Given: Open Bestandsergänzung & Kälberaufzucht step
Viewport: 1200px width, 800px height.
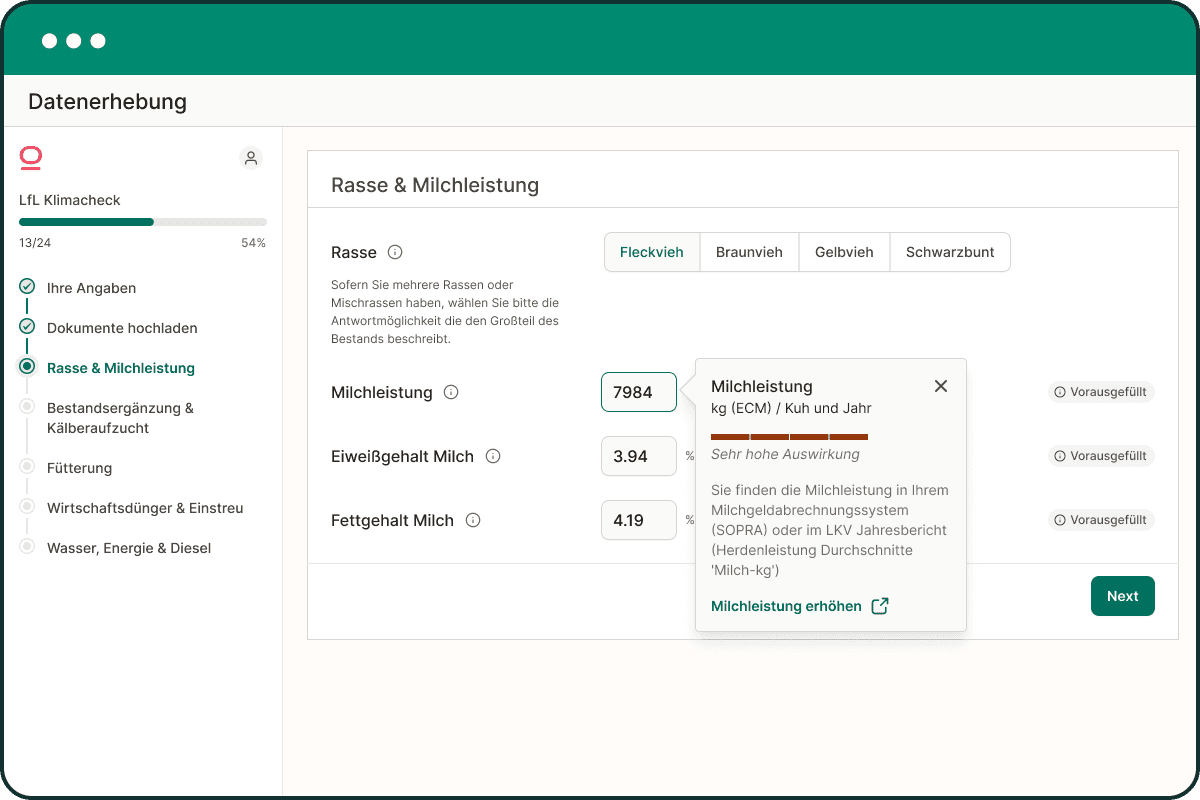Looking at the screenshot, I should pos(120,418).
